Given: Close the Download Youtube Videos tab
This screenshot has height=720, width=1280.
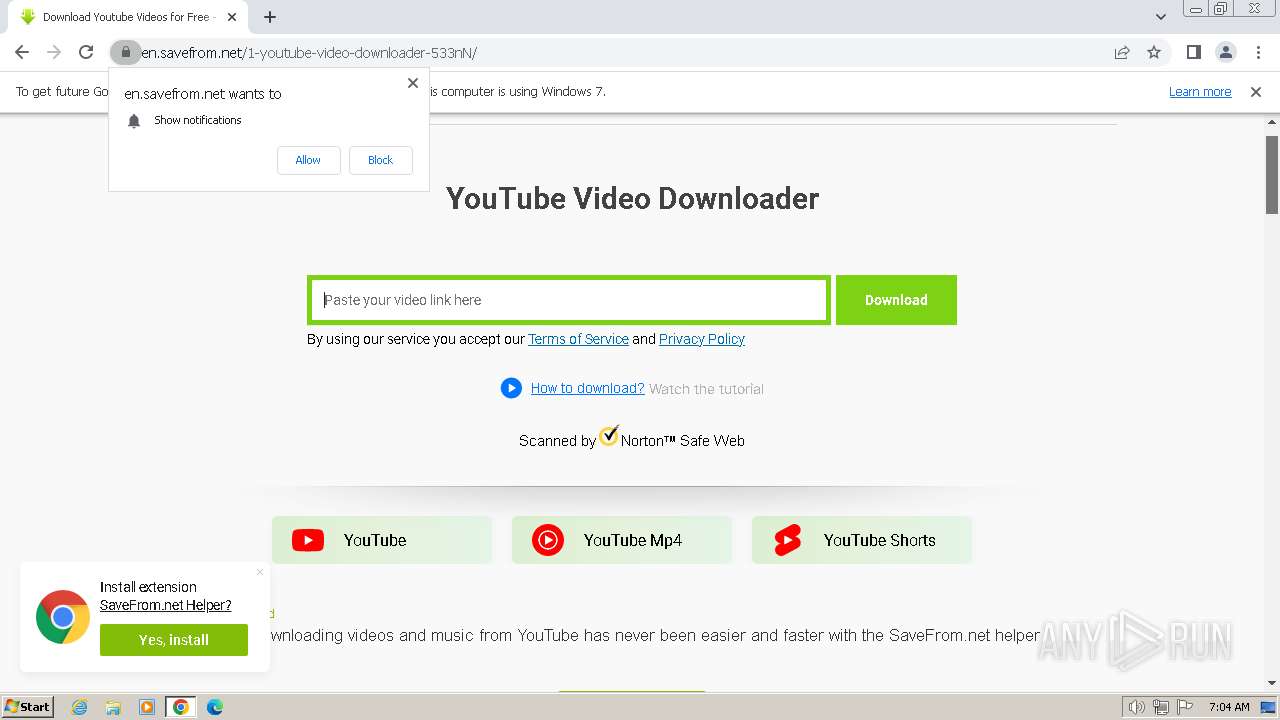Looking at the screenshot, I should (x=232, y=16).
